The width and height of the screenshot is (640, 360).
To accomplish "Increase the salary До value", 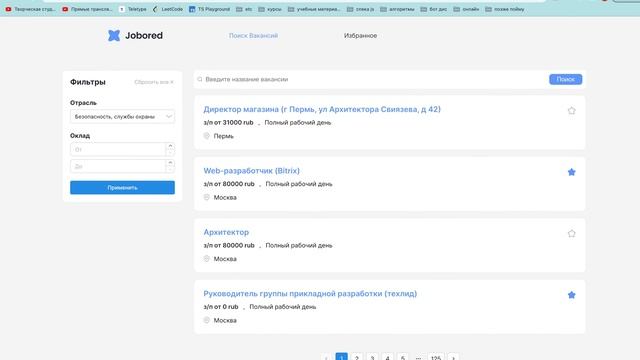I will (x=170, y=162).
